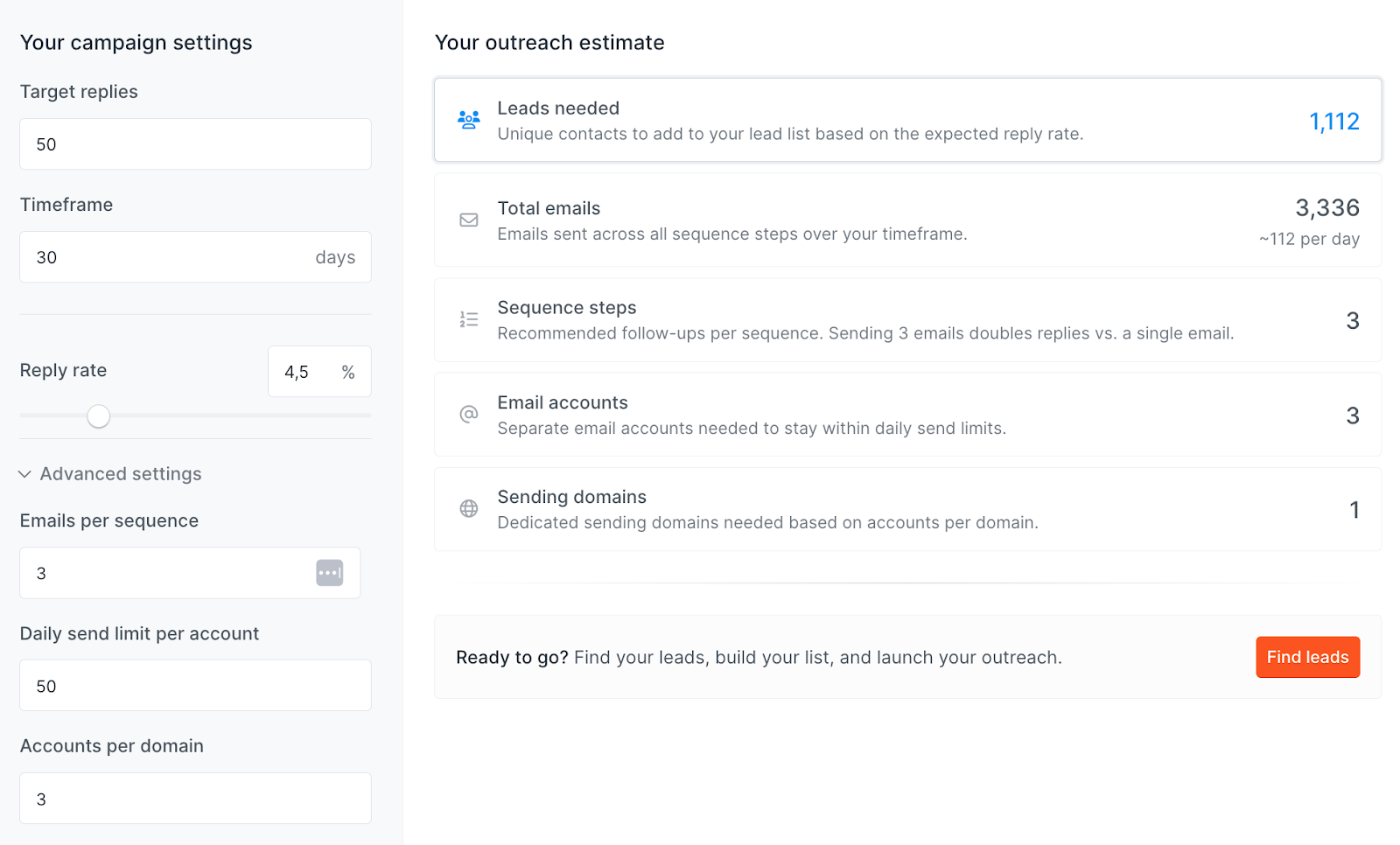Click the Advanced settings chevron arrow
Image resolution: width=1400 pixels, height=845 pixels.
tap(25, 474)
